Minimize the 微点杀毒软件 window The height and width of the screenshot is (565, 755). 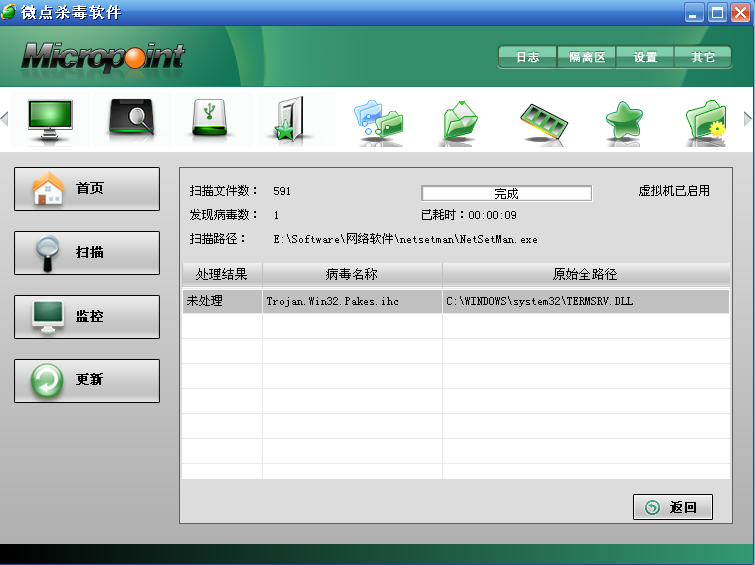click(x=693, y=13)
